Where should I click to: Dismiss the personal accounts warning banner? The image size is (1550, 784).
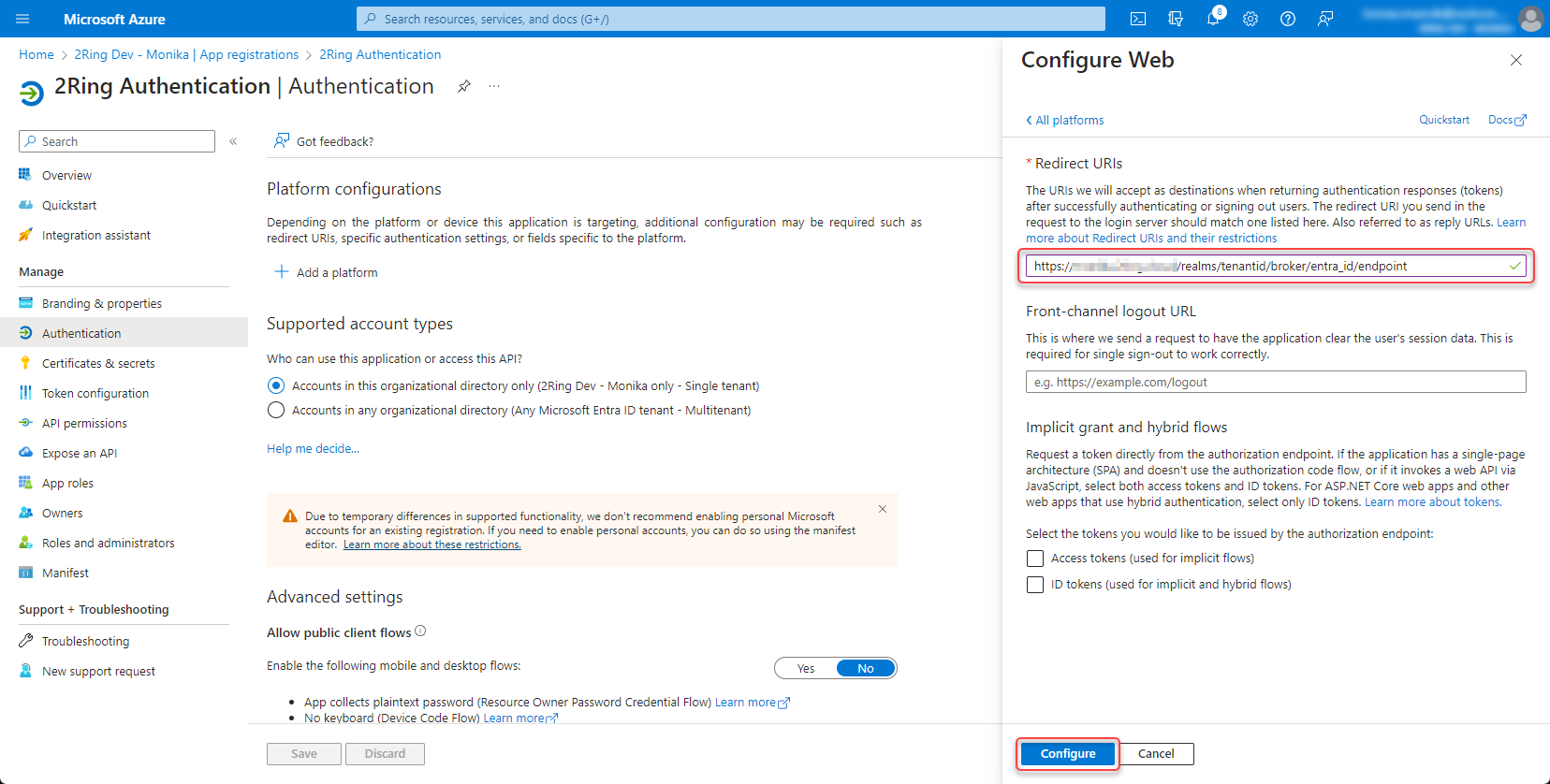click(x=882, y=509)
